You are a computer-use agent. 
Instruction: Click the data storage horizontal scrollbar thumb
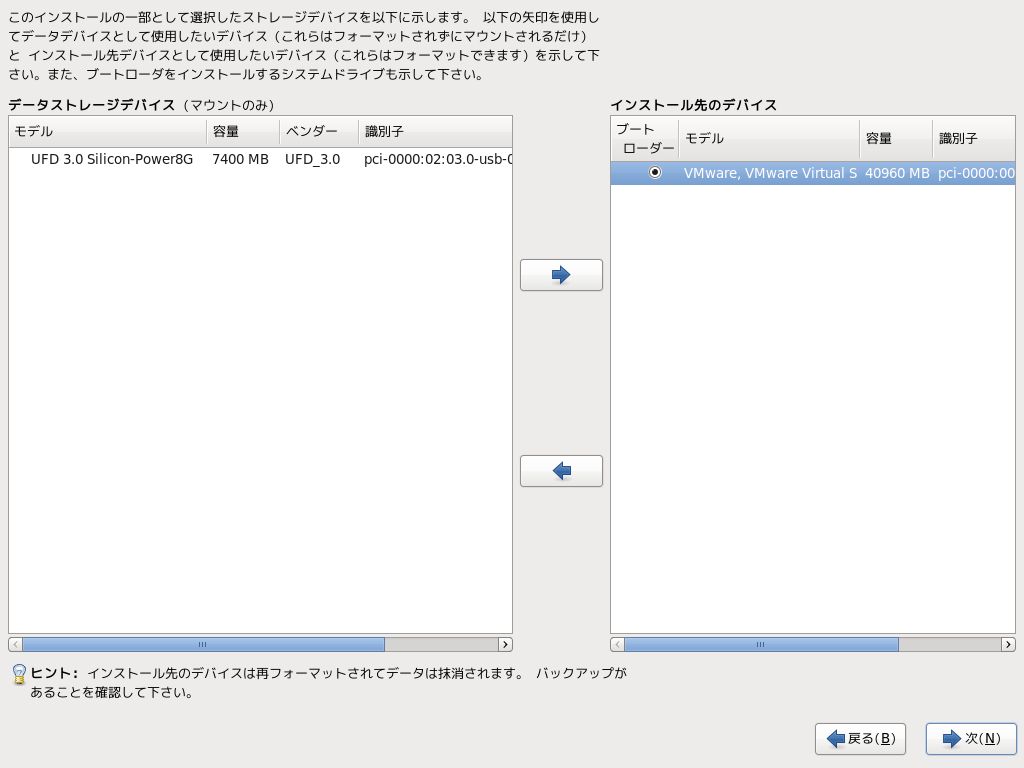coord(203,645)
